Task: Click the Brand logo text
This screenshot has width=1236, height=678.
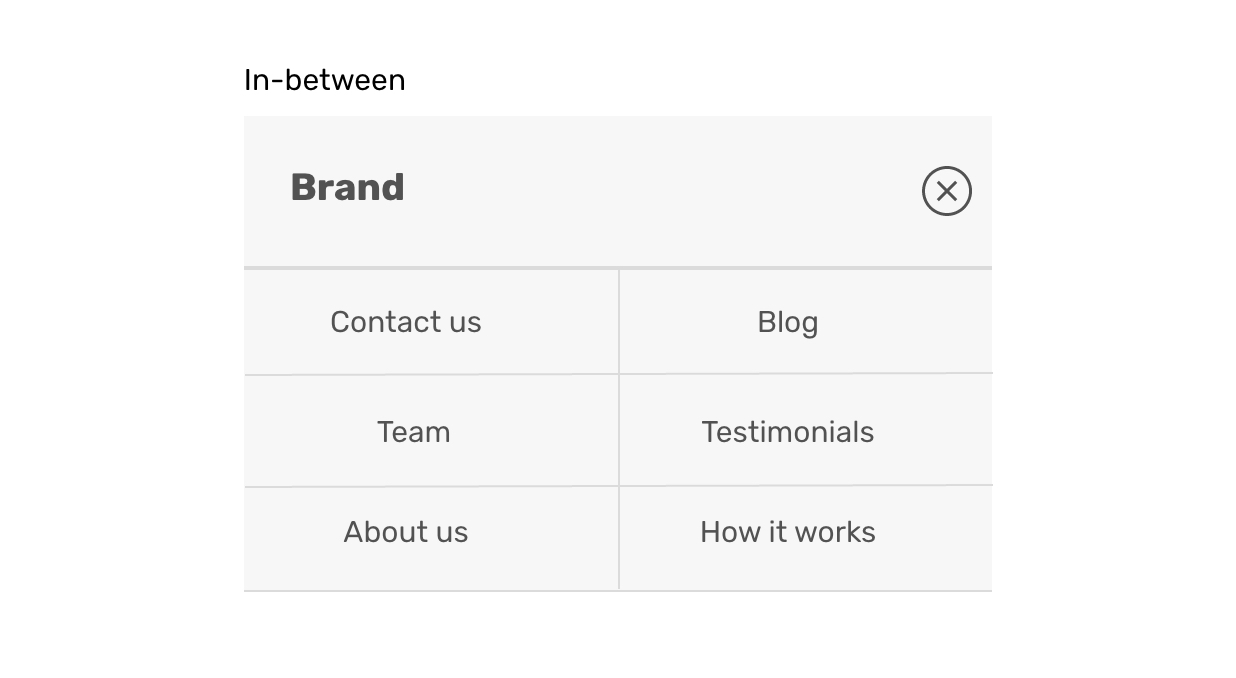Action: click(347, 188)
